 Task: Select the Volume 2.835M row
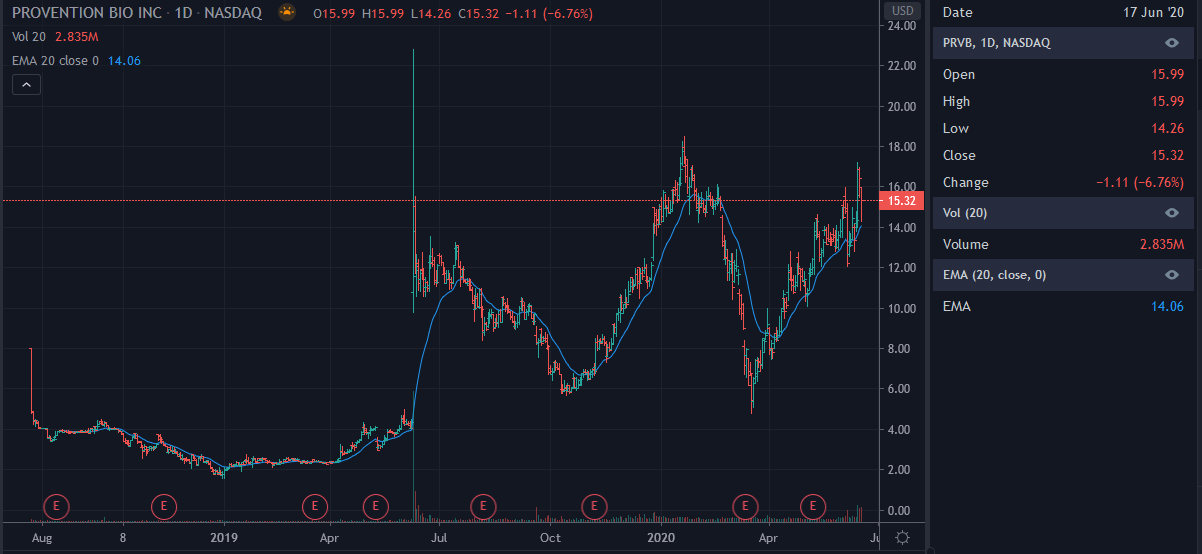tap(1063, 244)
